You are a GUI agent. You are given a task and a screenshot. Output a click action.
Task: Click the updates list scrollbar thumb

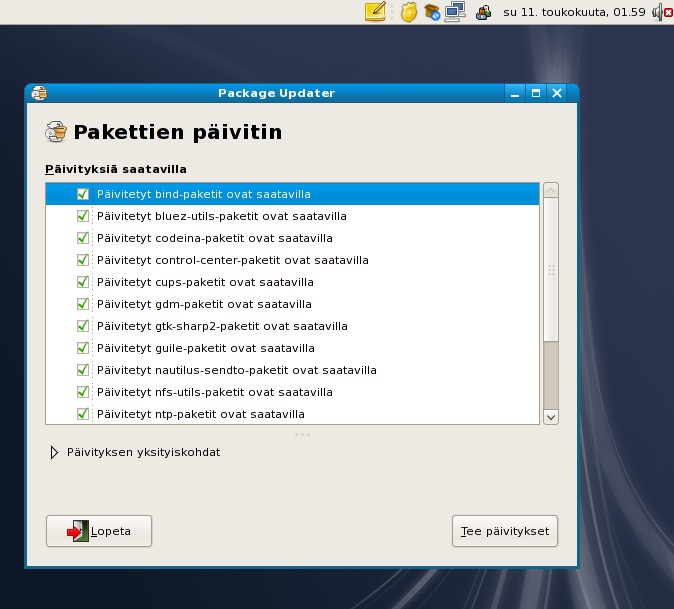(550, 270)
